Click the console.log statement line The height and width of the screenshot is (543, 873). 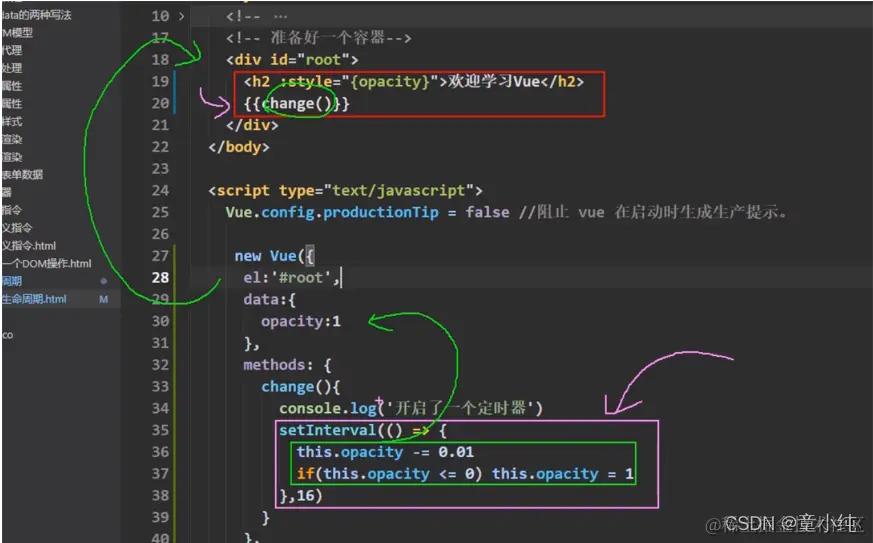pyautogui.click(x=411, y=408)
